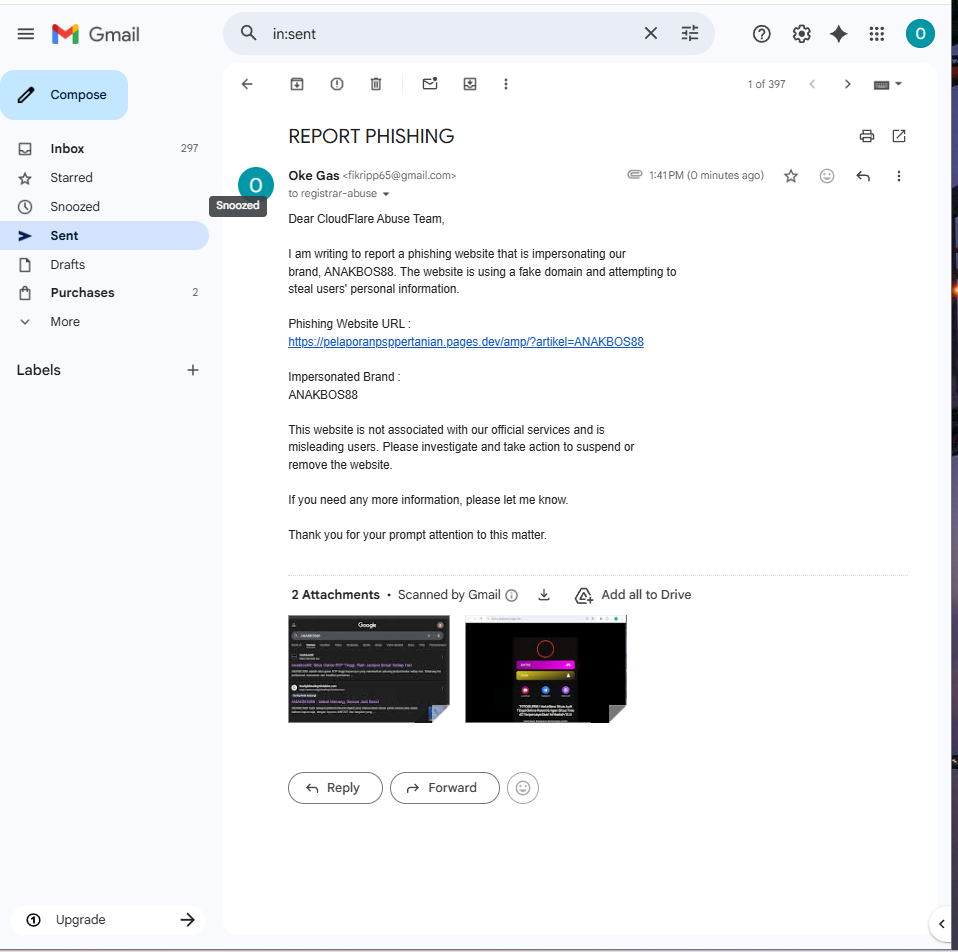This screenshot has width=958, height=952.
Task: Create new label with plus icon
Action: pos(192,370)
